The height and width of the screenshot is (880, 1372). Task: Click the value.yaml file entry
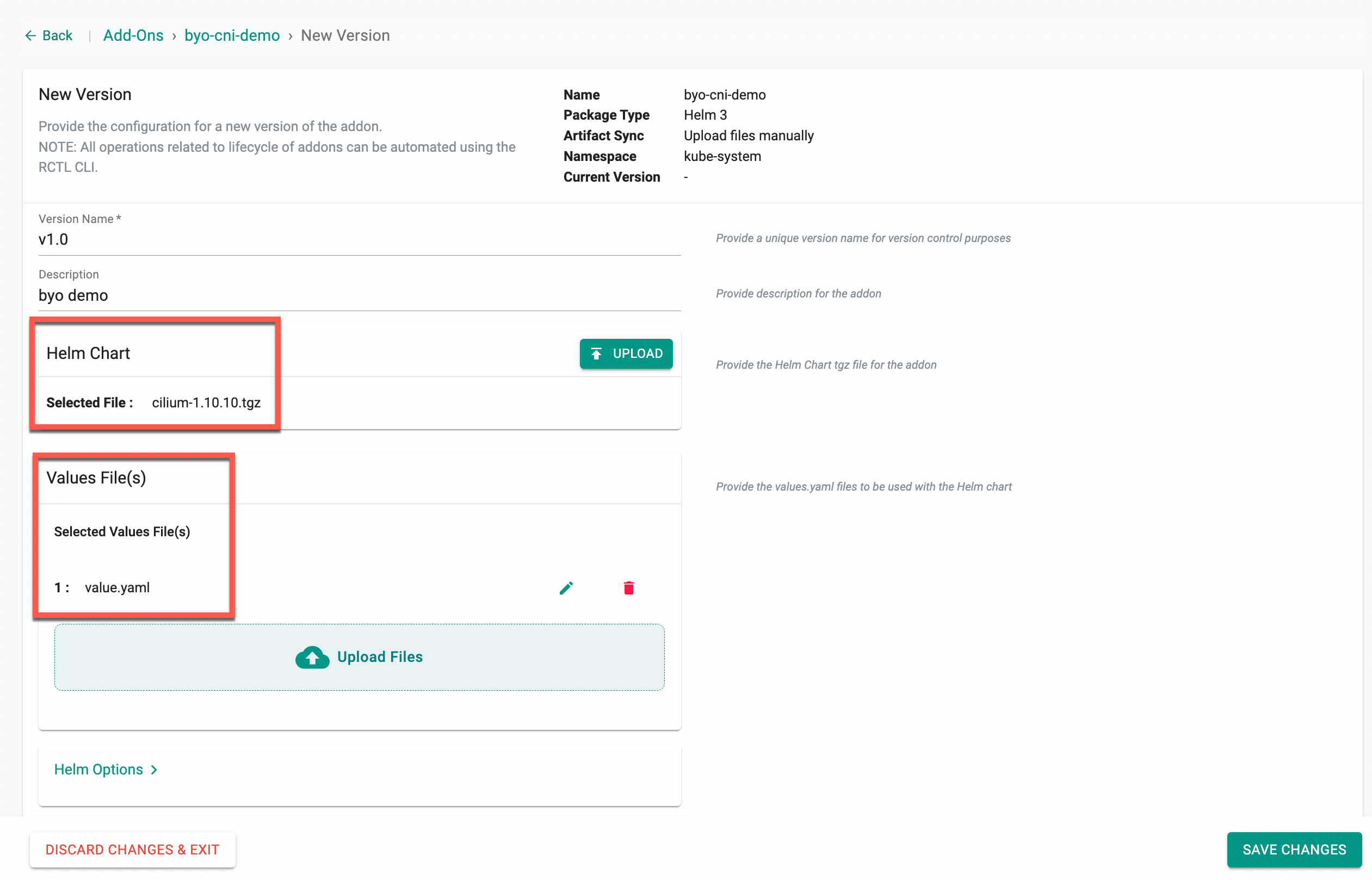click(117, 587)
